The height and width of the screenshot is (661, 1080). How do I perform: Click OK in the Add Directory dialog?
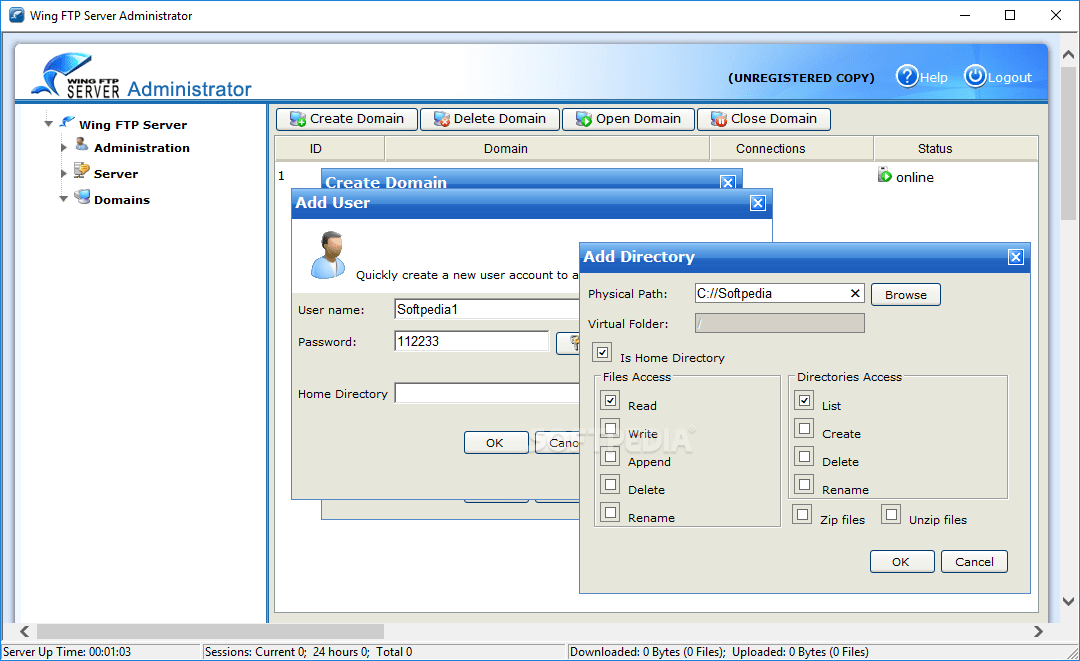901,561
